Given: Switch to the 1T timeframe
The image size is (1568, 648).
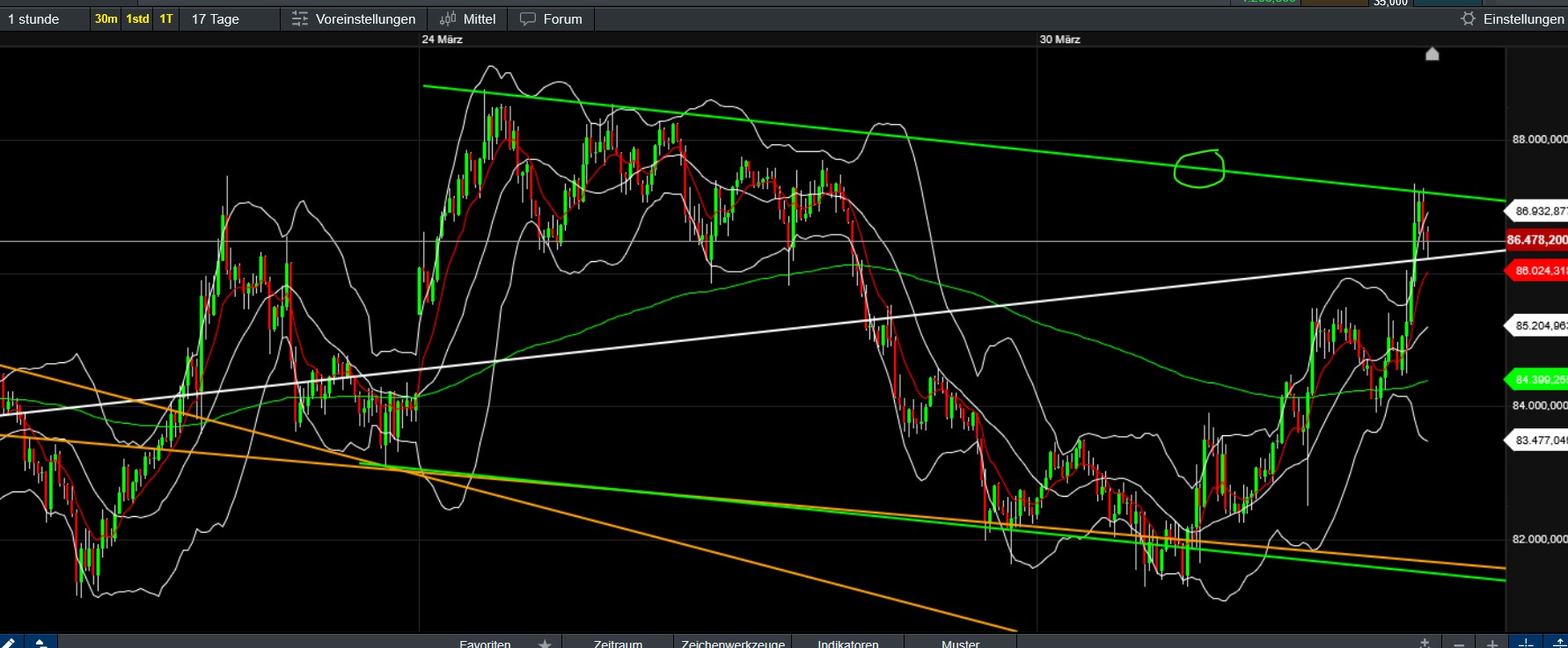Looking at the screenshot, I should [166, 18].
